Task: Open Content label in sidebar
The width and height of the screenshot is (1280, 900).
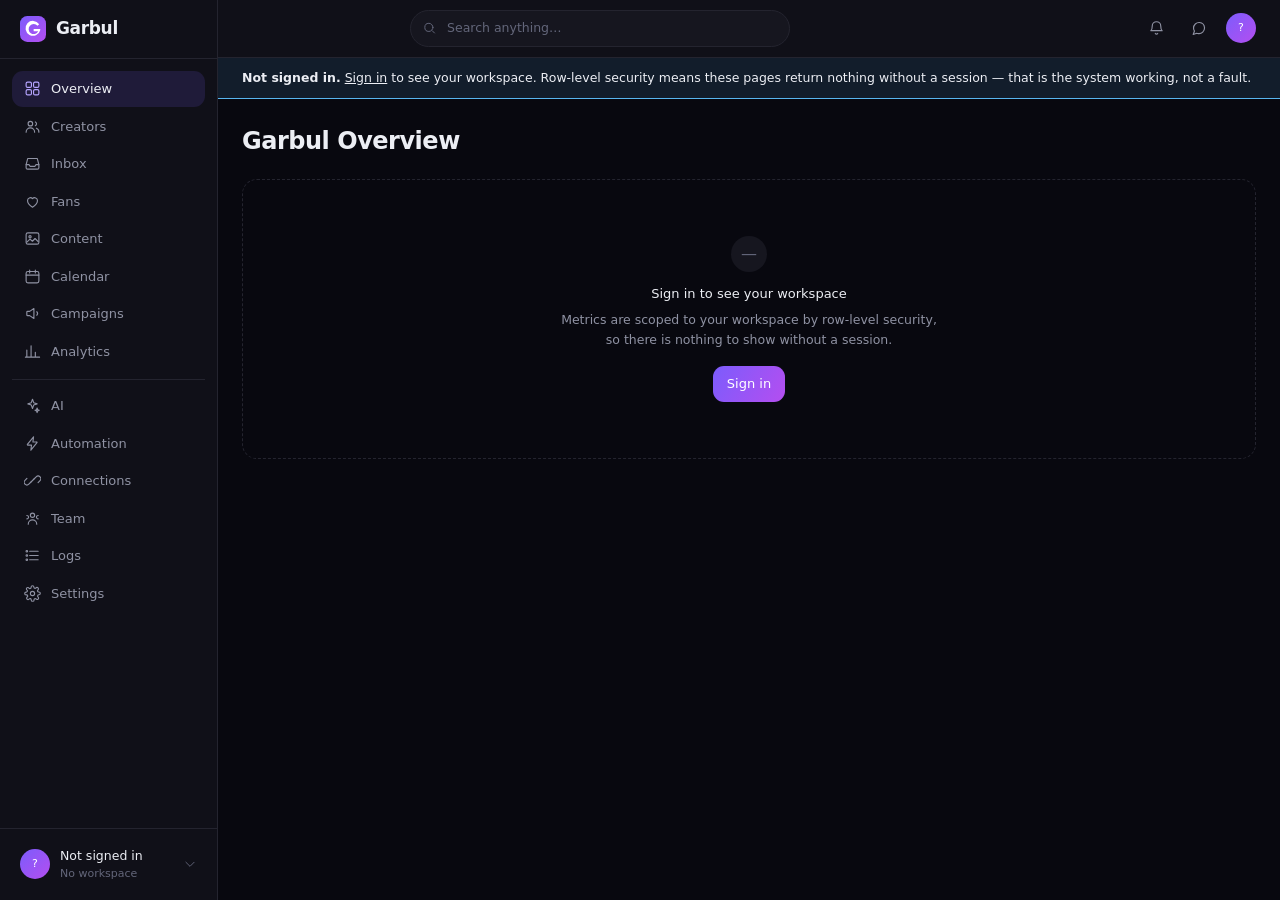Action: click(x=76, y=239)
